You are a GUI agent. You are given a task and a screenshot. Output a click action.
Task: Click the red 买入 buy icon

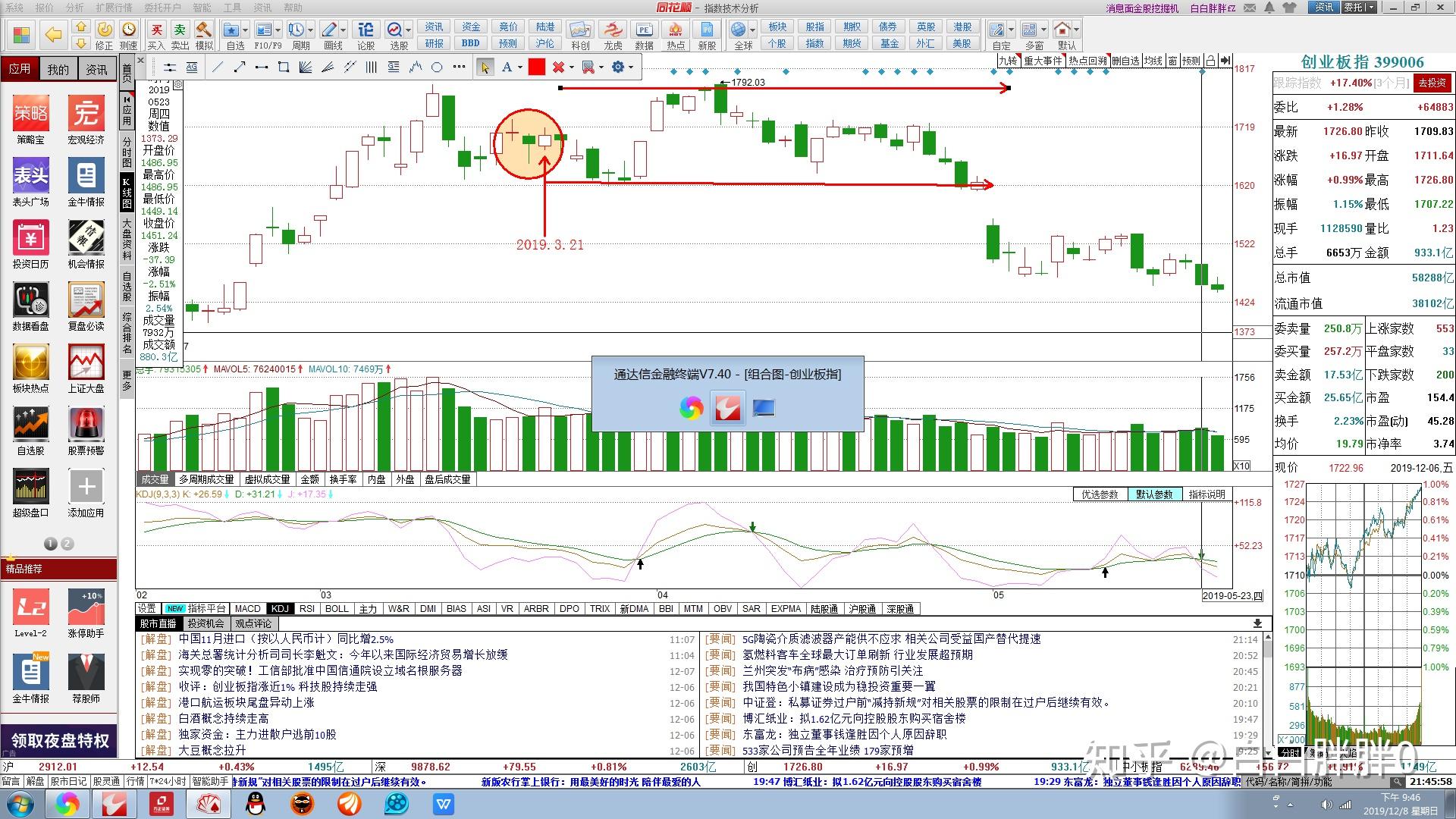[156, 36]
